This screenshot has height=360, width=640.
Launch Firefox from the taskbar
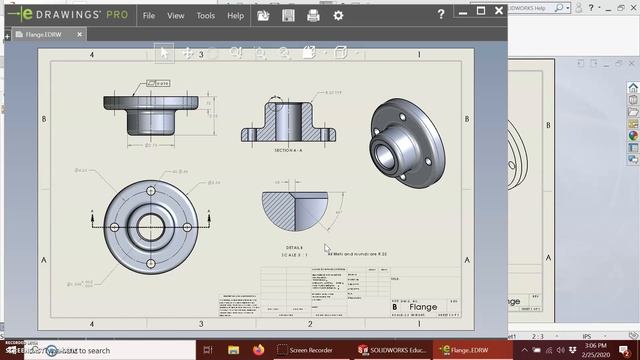point(258,350)
